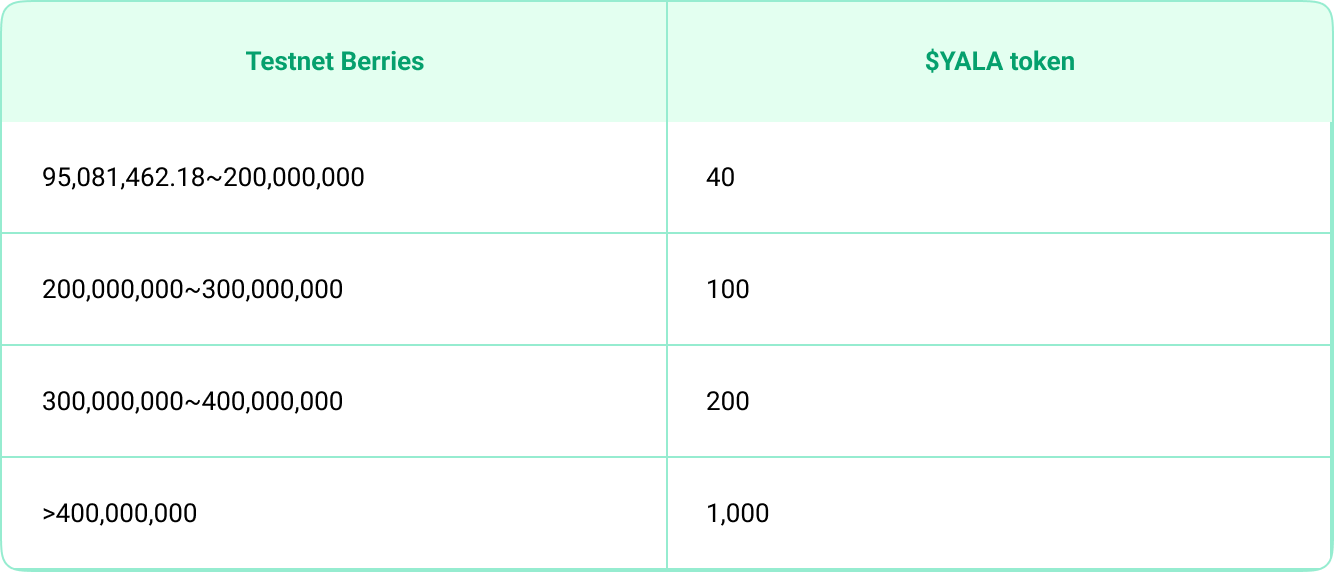This screenshot has width=1334, height=572.
Task: Select the >400,000,000 range cell
Action: pyautogui.click(x=334, y=514)
